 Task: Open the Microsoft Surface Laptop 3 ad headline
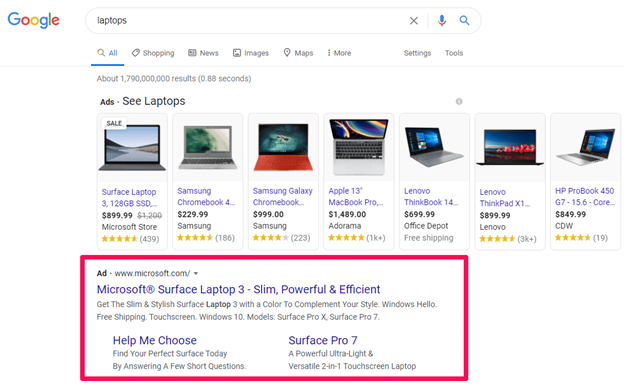pos(238,289)
